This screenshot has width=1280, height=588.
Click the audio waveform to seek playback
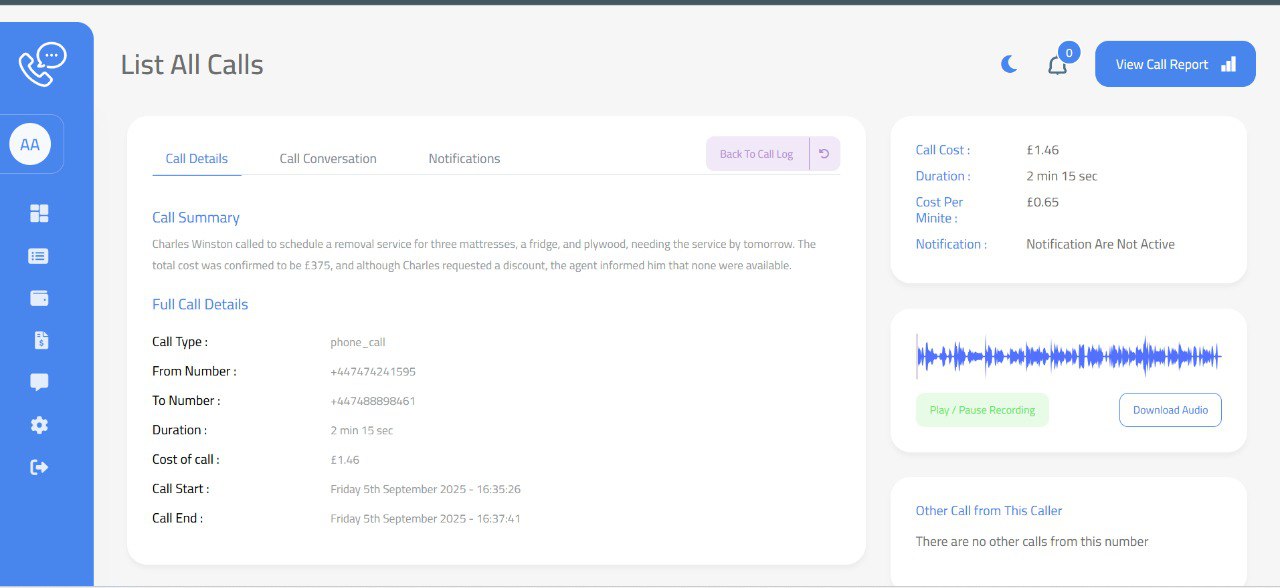coord(1067,355)
